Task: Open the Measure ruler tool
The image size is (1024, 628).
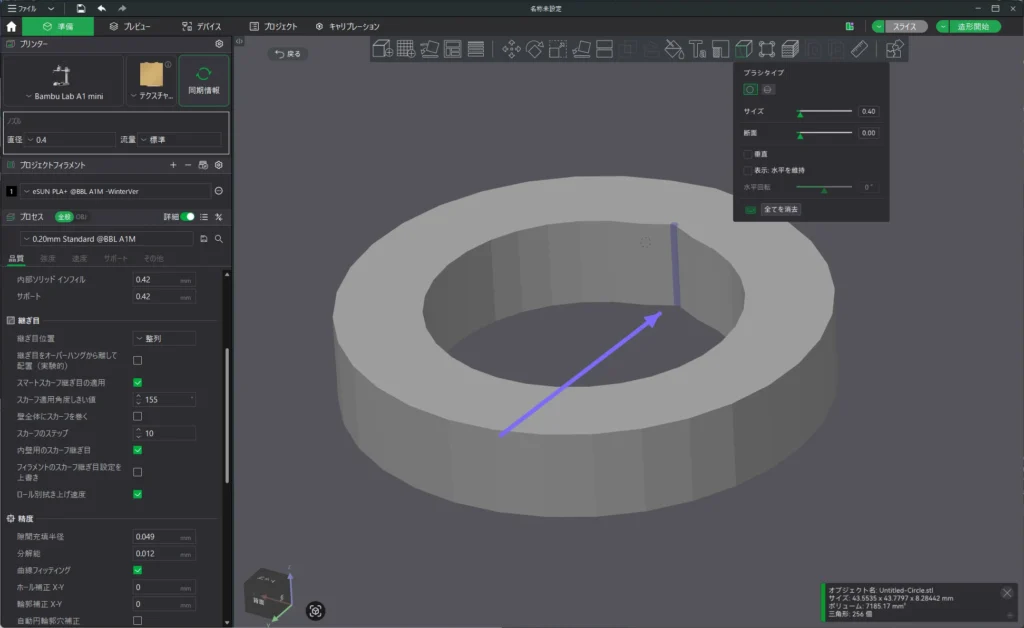Action: pyautogui.click(x=859, y=48)
